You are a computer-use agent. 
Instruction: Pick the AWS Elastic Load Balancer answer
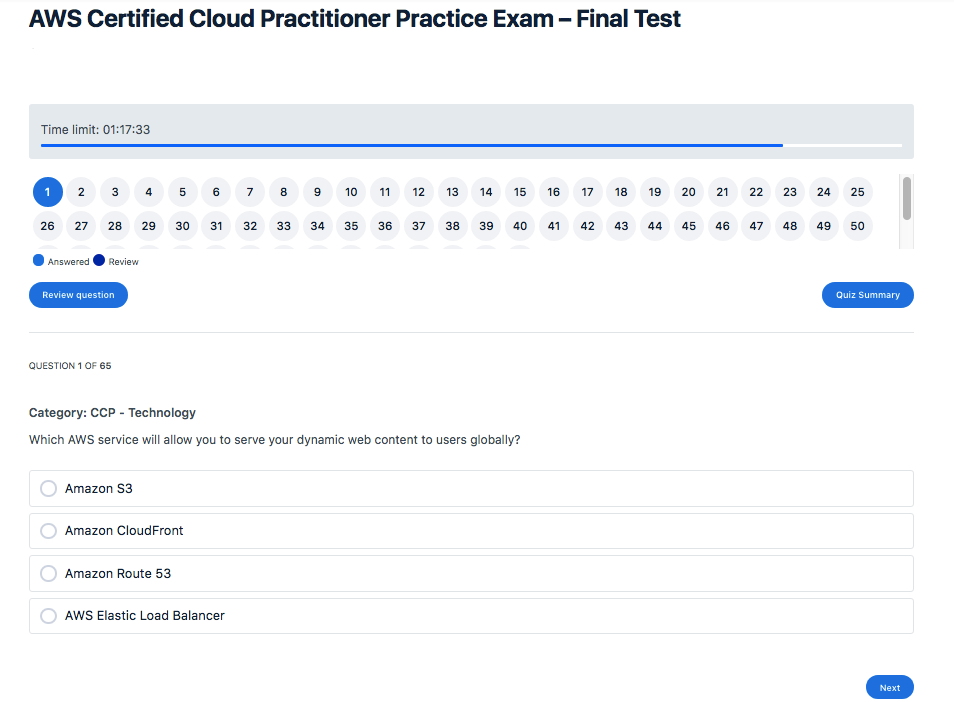click(x=48, y=616)
